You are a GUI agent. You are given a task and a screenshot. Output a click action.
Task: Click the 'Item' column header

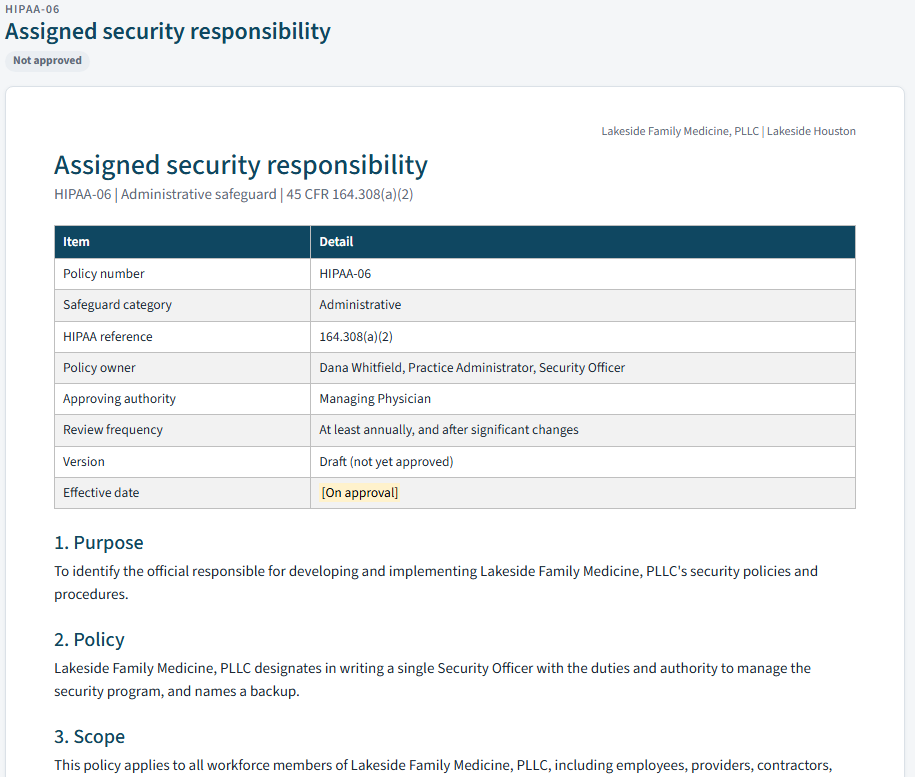coord(183,242)
